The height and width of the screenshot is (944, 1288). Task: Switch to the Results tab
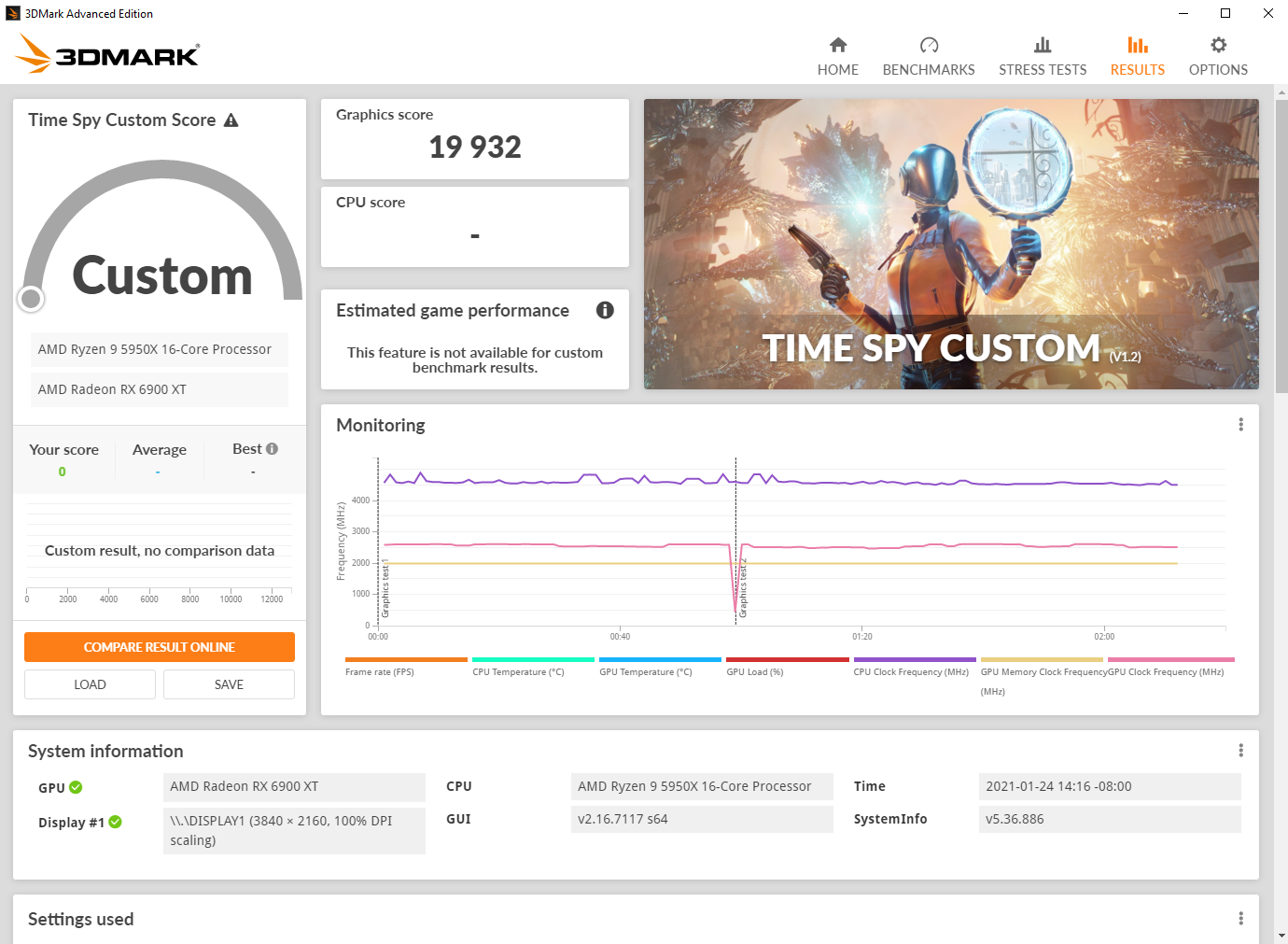pos(1137,56)
